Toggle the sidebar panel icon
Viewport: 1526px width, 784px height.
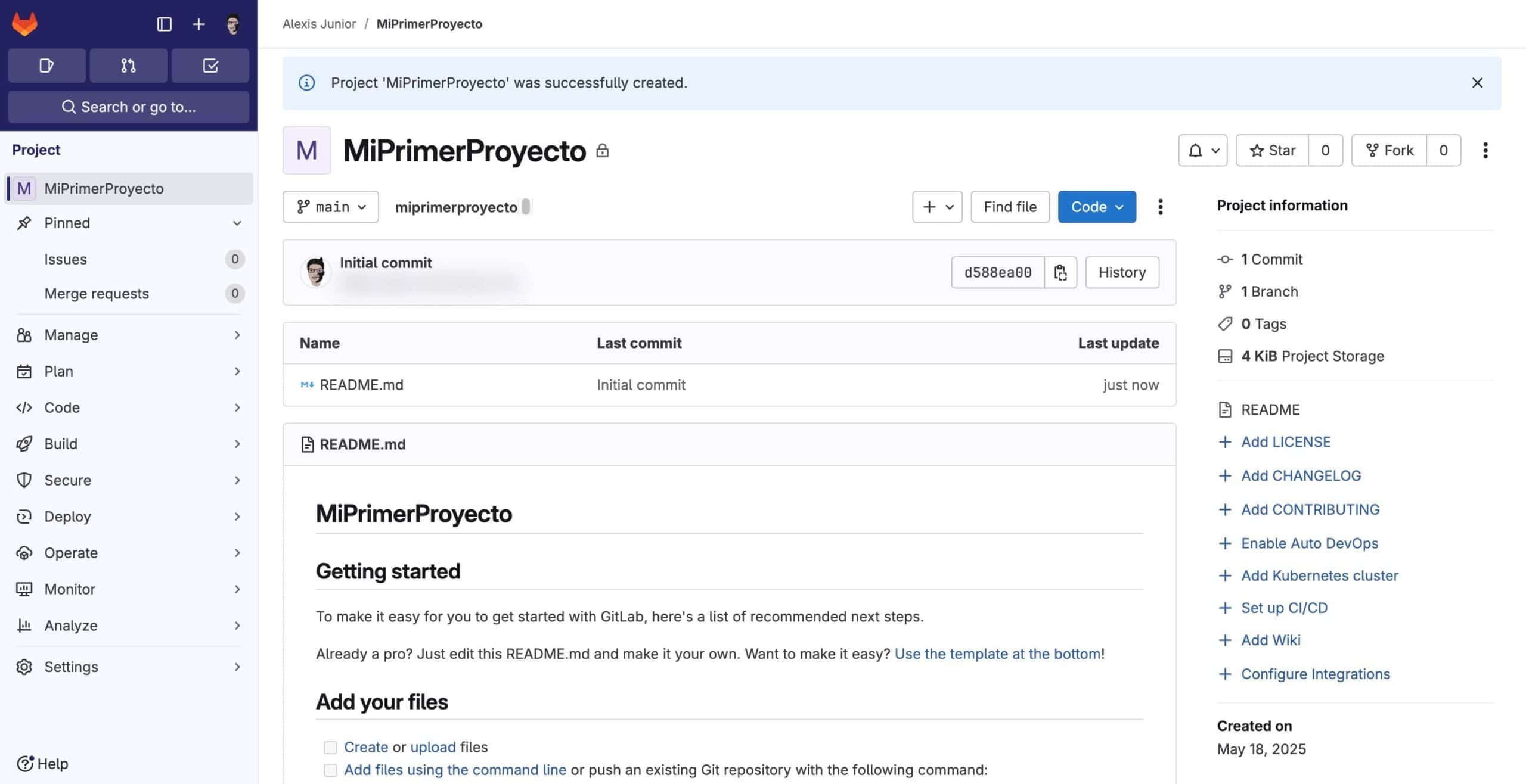pos(165,24)
